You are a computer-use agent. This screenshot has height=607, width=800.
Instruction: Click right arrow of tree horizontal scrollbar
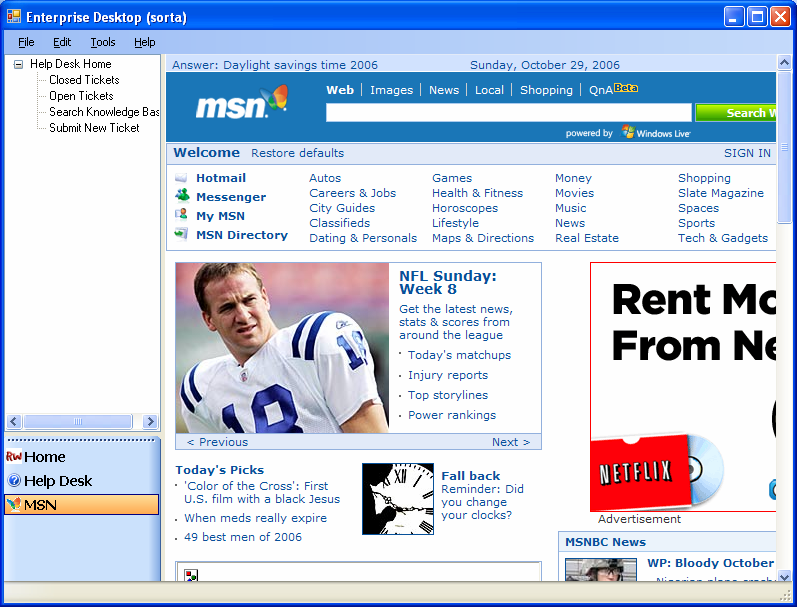pos(150,422)
